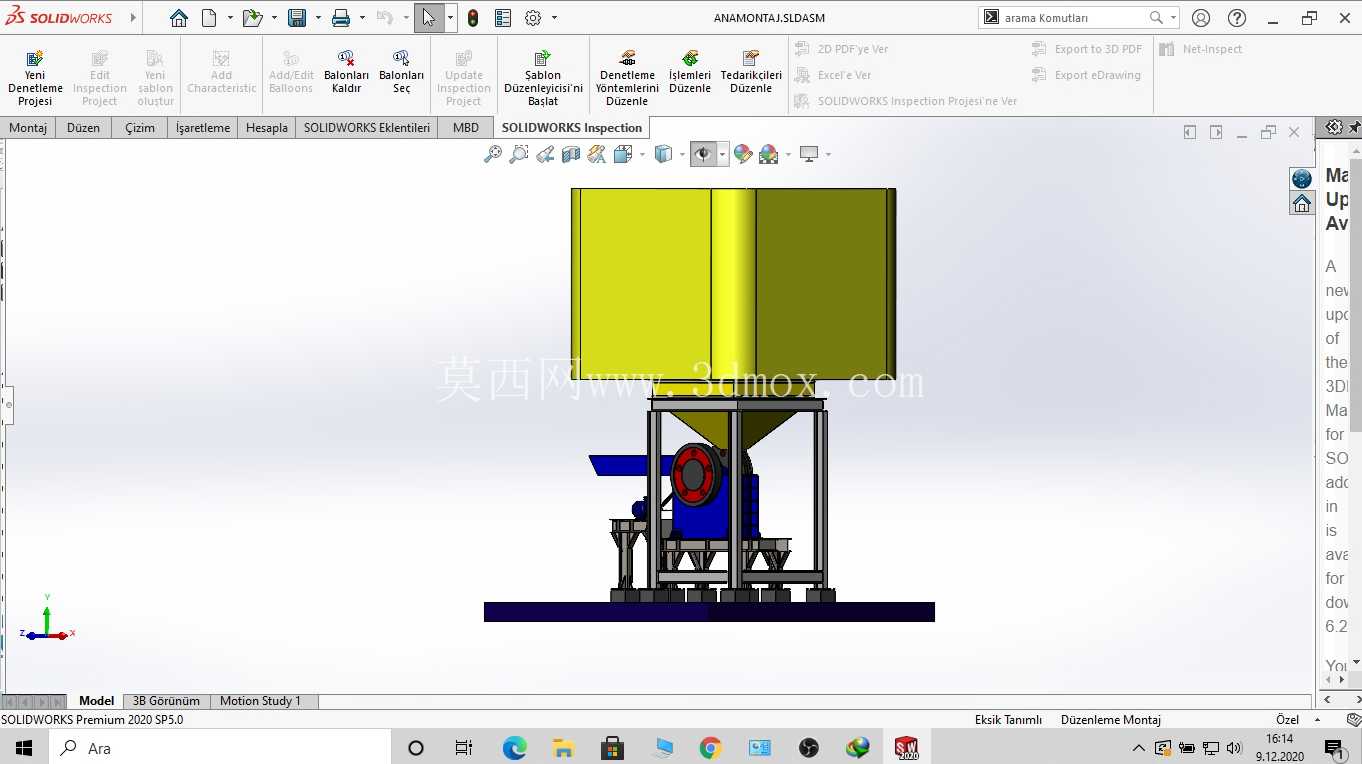This screenshot has height=764, width=1362.
Task: Switch to the MBD tab
Action: pos(466,128)
